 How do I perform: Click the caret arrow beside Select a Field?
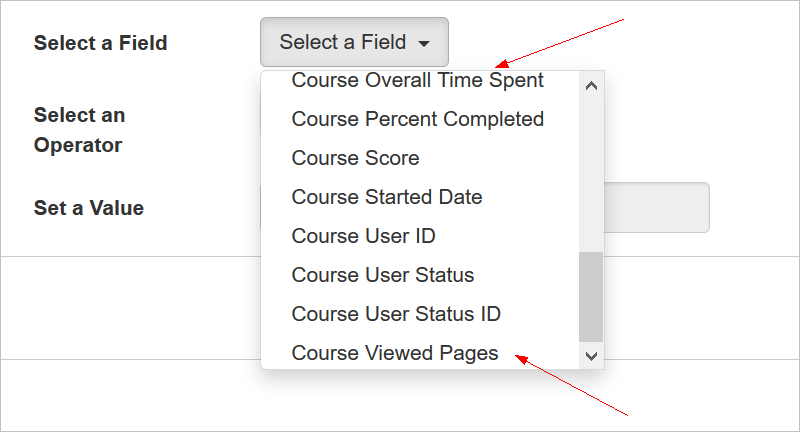[424, 44]
